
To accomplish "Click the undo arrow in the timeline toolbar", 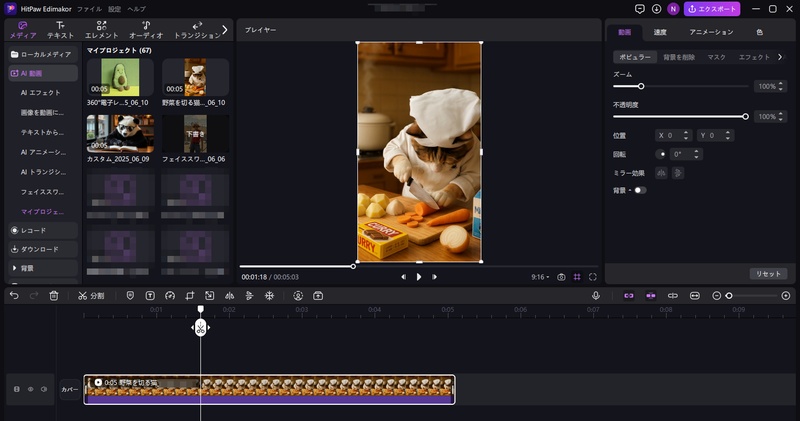I will 14,296.
